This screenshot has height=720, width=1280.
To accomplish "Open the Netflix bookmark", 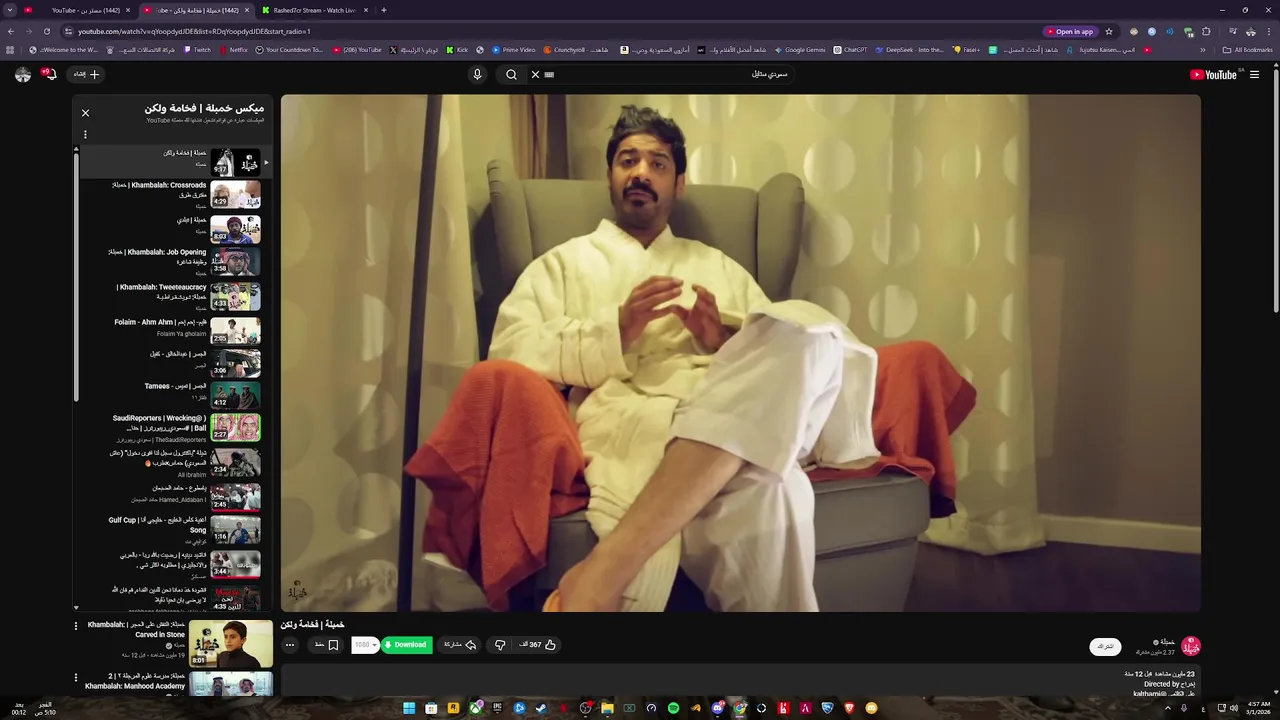I will coord(234,49).
